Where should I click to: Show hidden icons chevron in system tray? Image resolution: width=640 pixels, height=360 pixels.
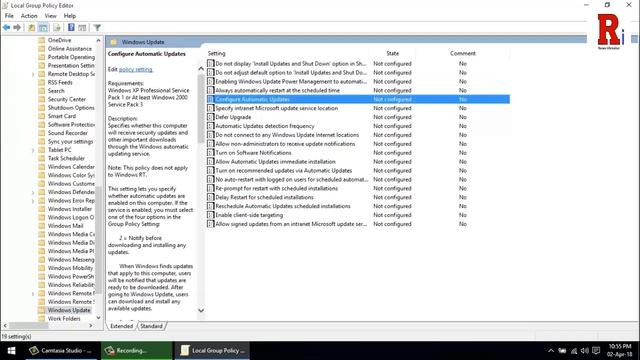tap(551, 351)
